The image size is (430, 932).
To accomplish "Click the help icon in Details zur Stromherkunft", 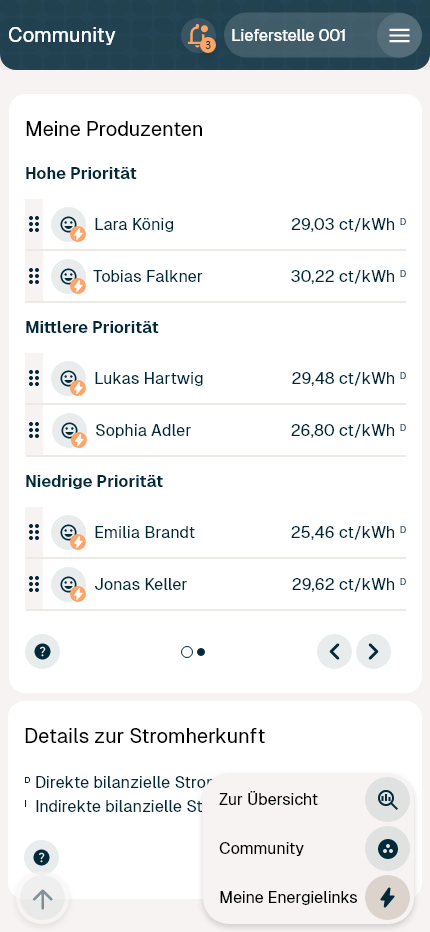I will (x=41, y=858).
